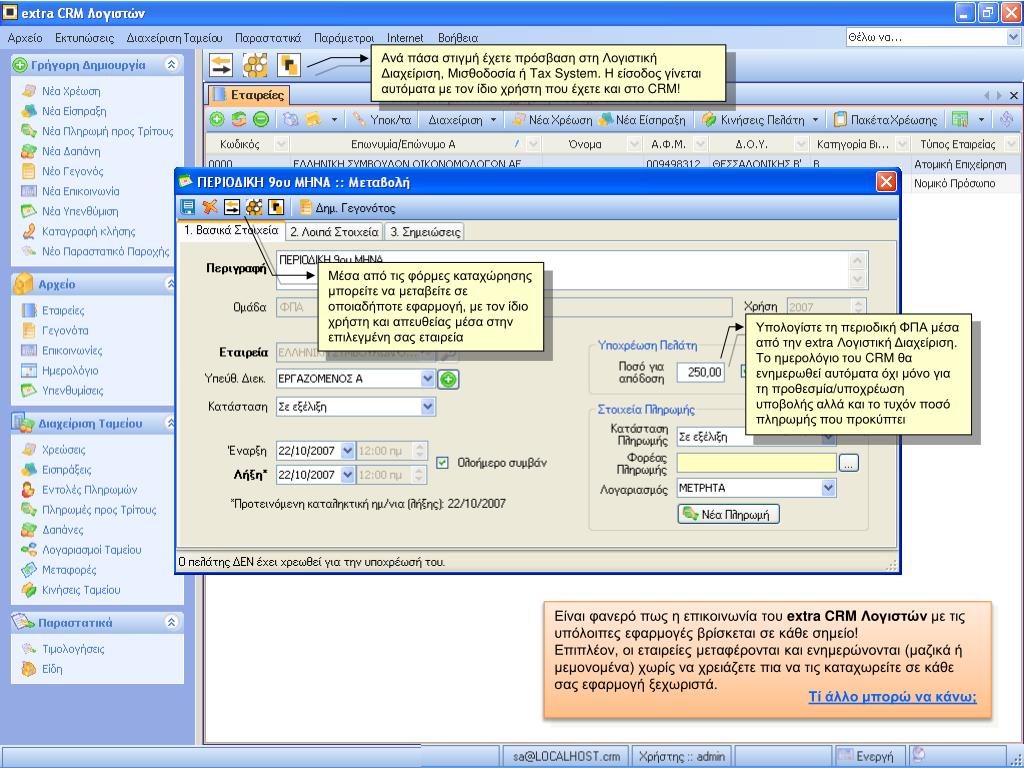Open Internet menu
This screenshot has height=768, width=1024.
click(x=405, y=38)
